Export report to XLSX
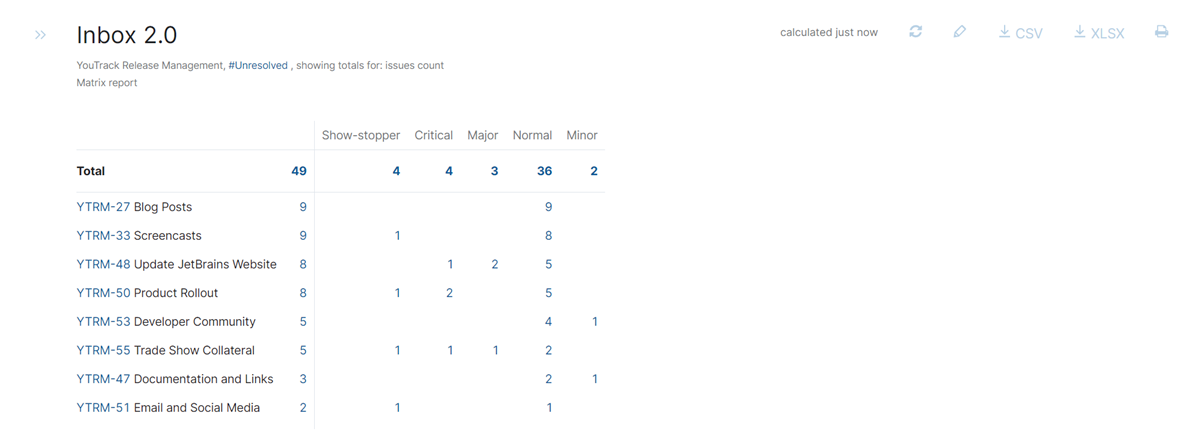 (1099, 33)
